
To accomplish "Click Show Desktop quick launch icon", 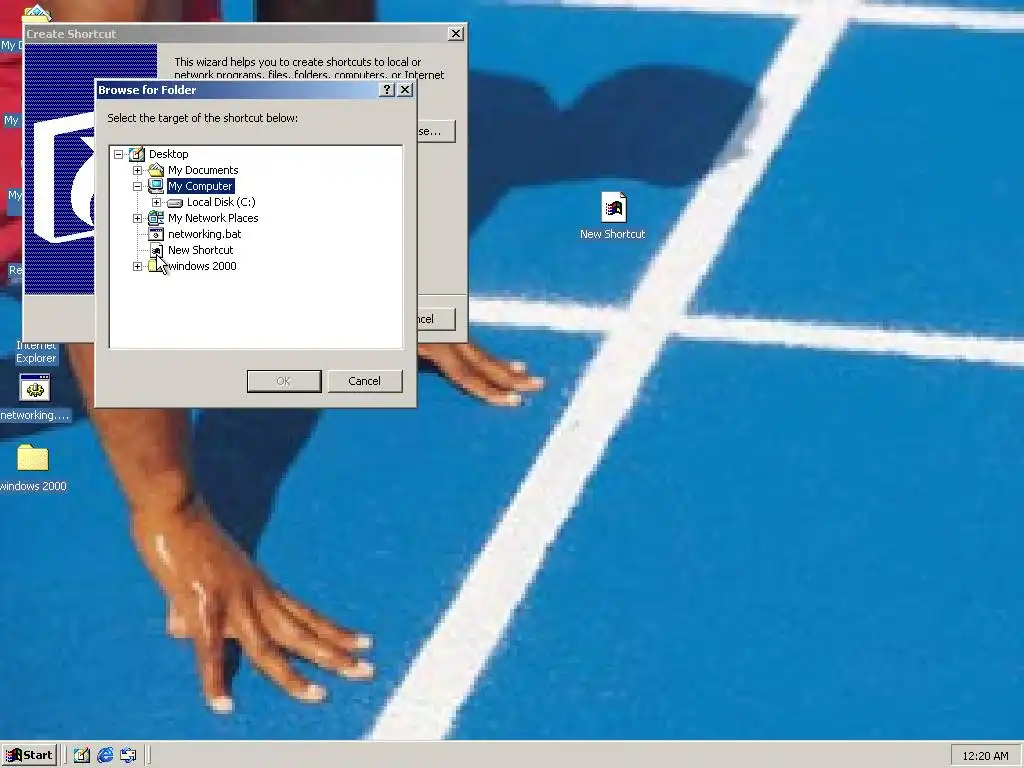I will [82, 756].
